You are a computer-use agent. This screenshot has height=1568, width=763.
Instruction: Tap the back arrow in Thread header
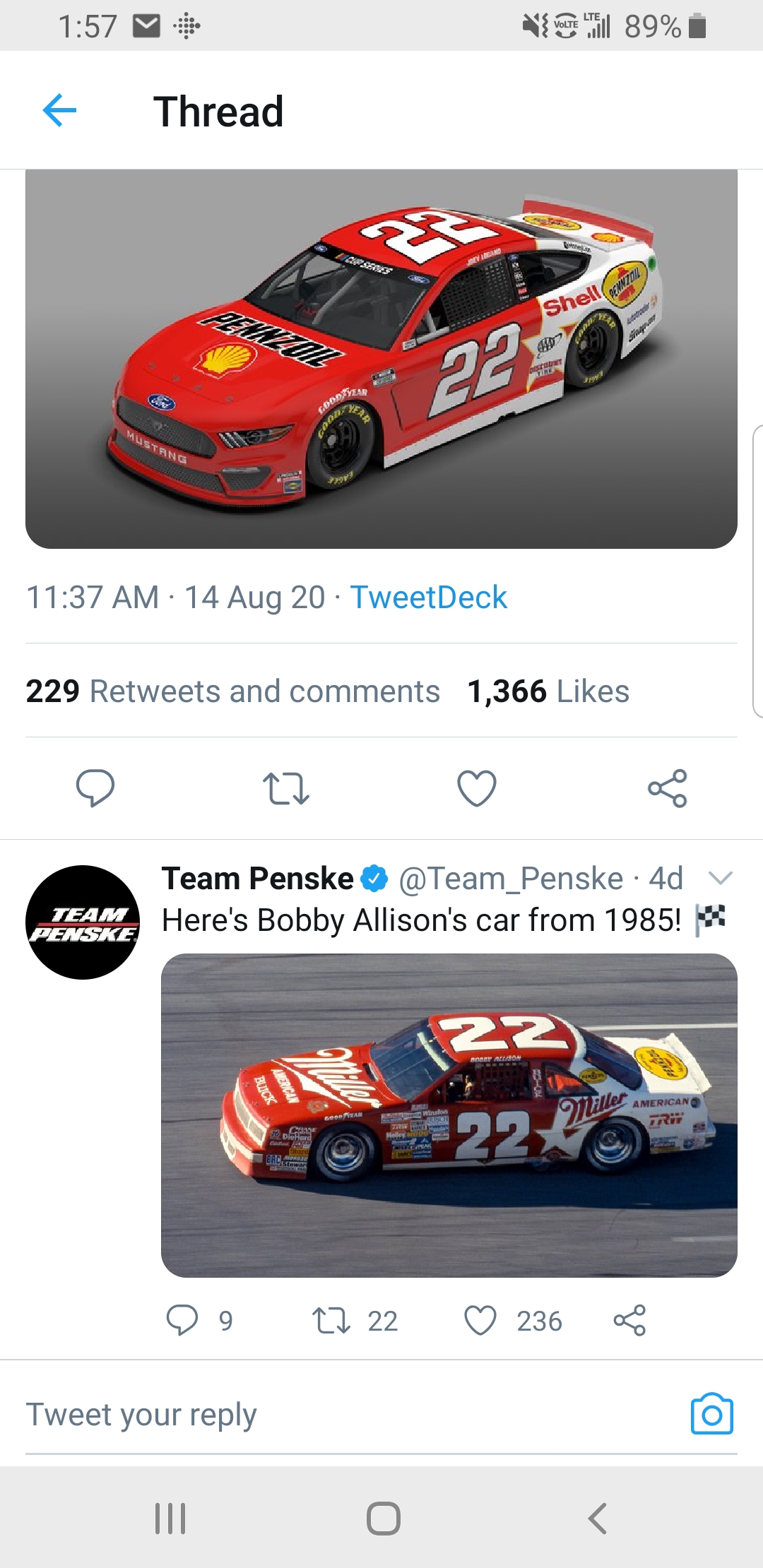coord(59,110)
